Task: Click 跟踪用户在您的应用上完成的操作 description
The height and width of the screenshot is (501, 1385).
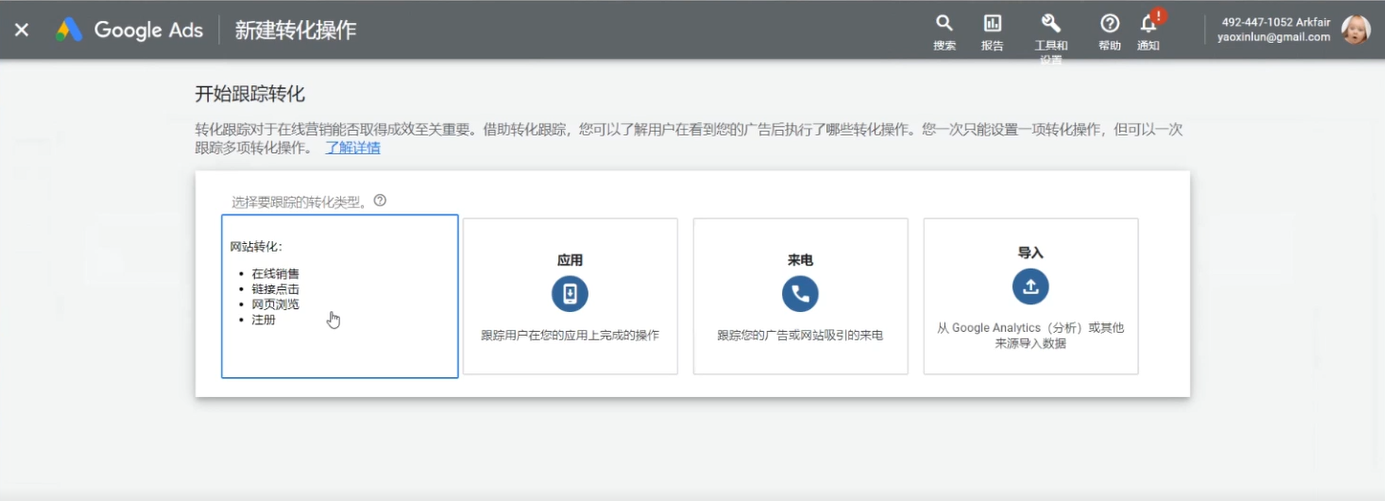Action: click(570, 336)
